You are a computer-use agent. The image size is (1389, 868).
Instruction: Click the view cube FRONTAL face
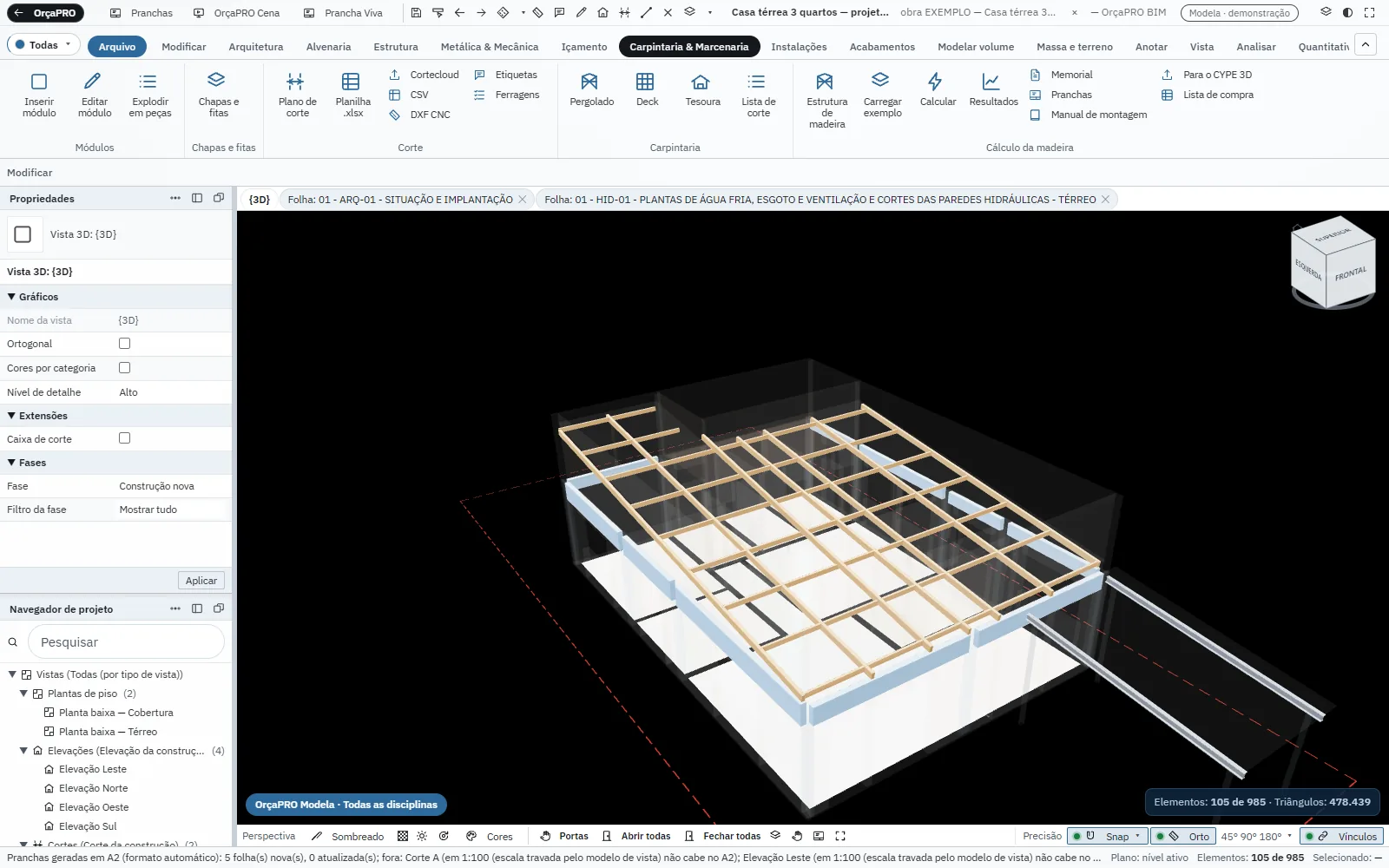tap(1350, 273)
